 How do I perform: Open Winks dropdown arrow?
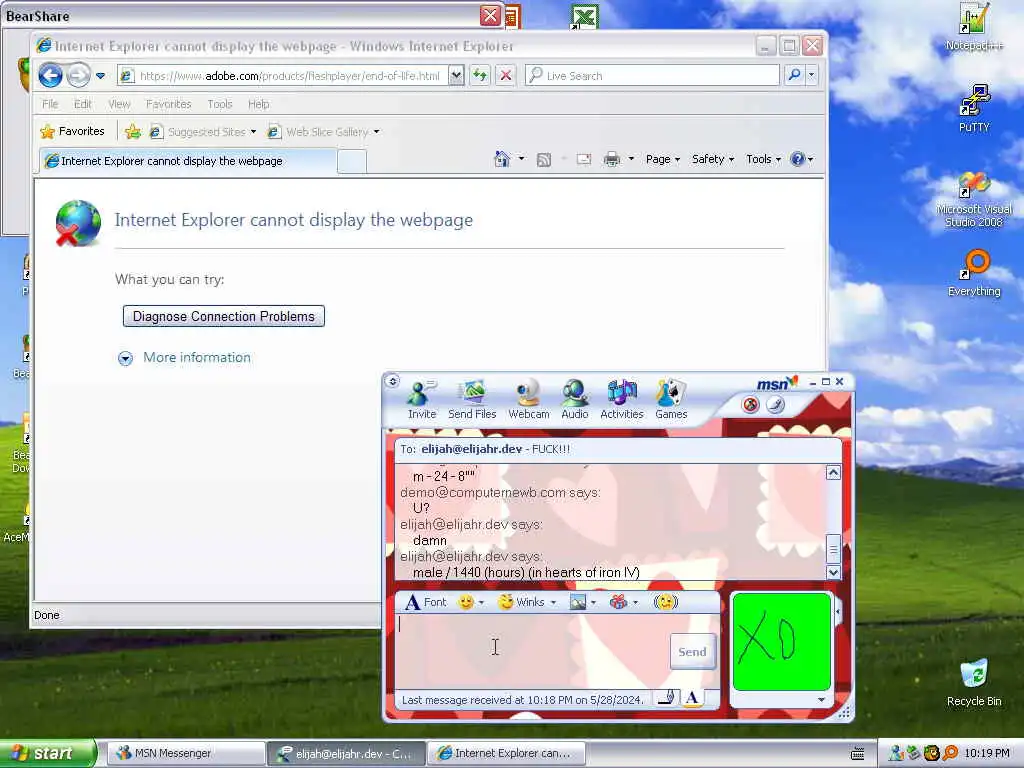[x=553, y=603]
